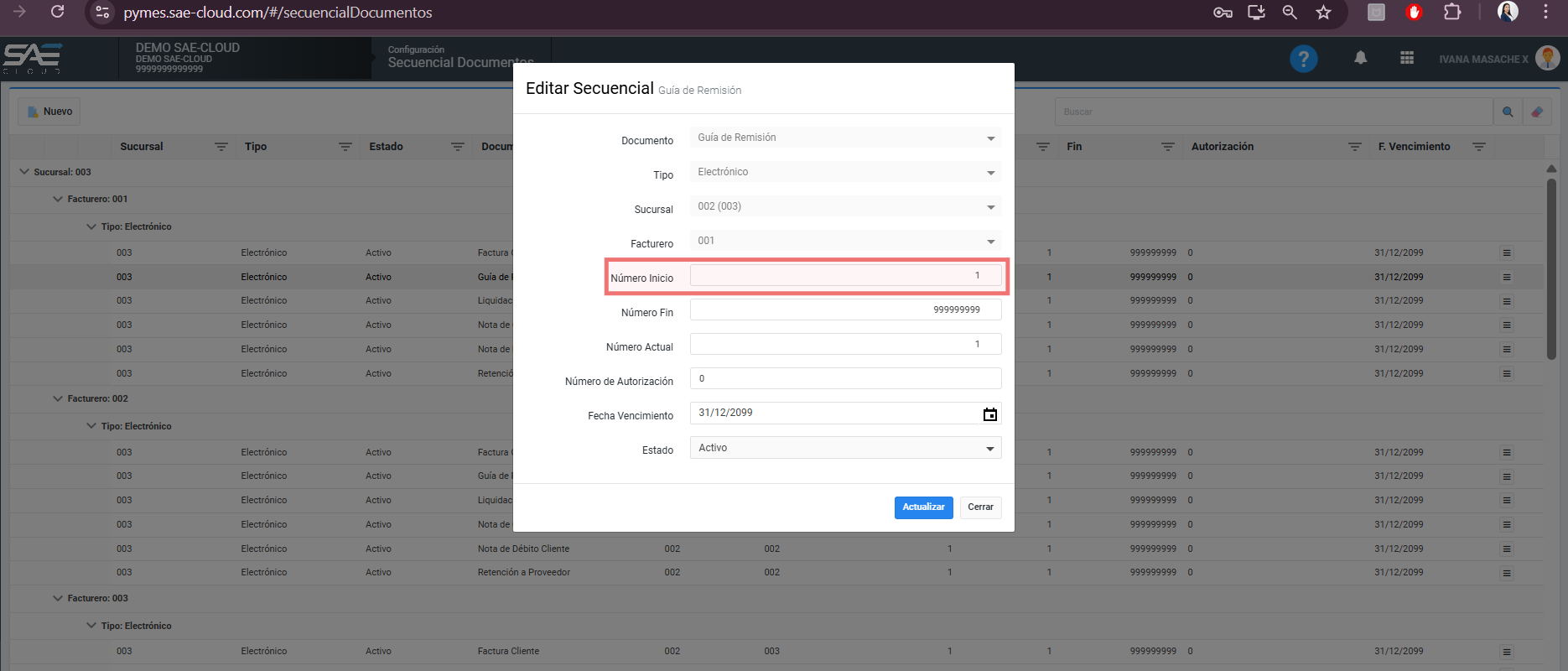This screenshot has width=1568, height=671.
Task: Bookmark this page with the star icon
Action: [x=1323, y=13]
